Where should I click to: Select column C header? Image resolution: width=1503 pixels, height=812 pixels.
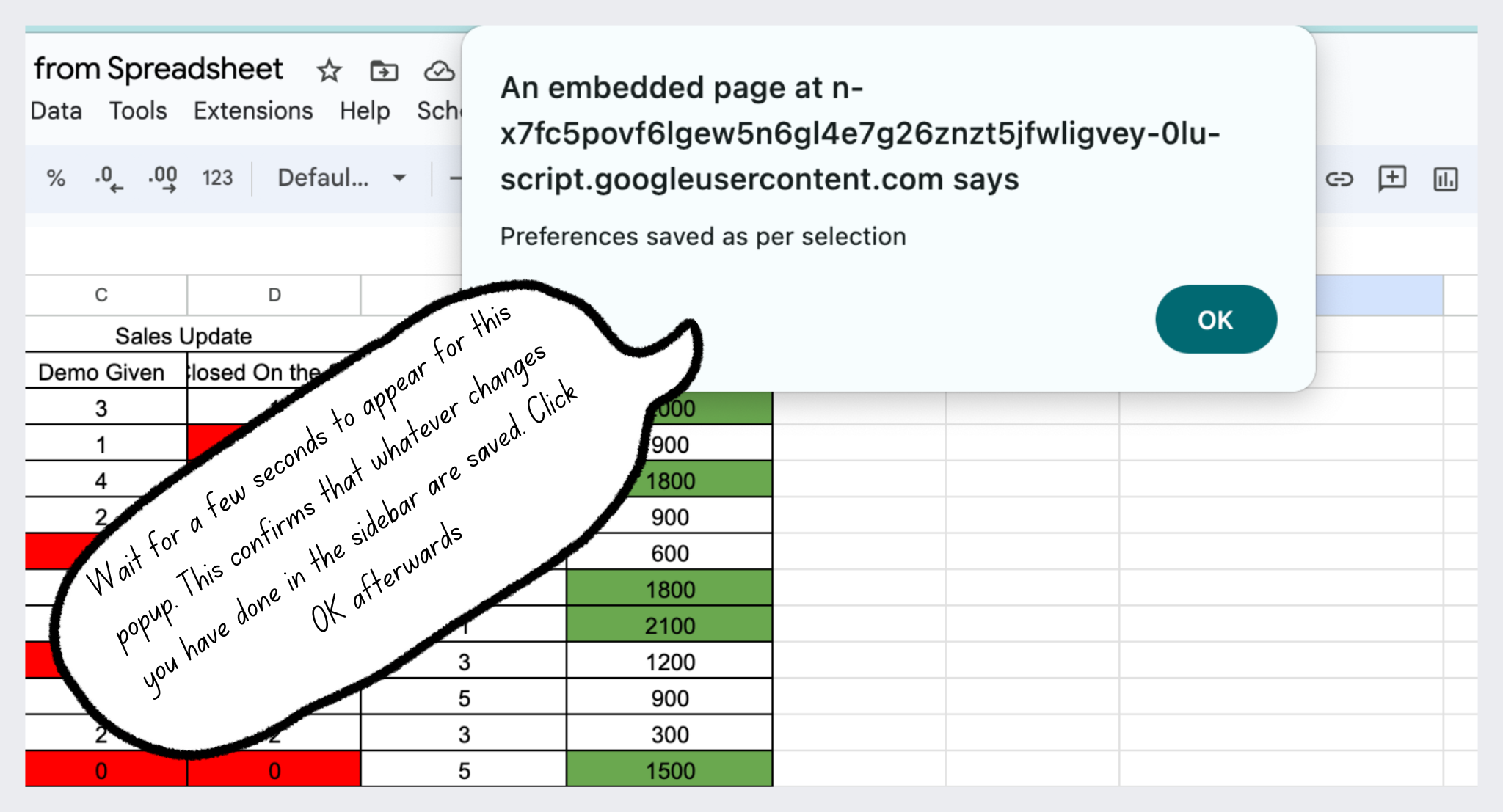click(101, 295)
